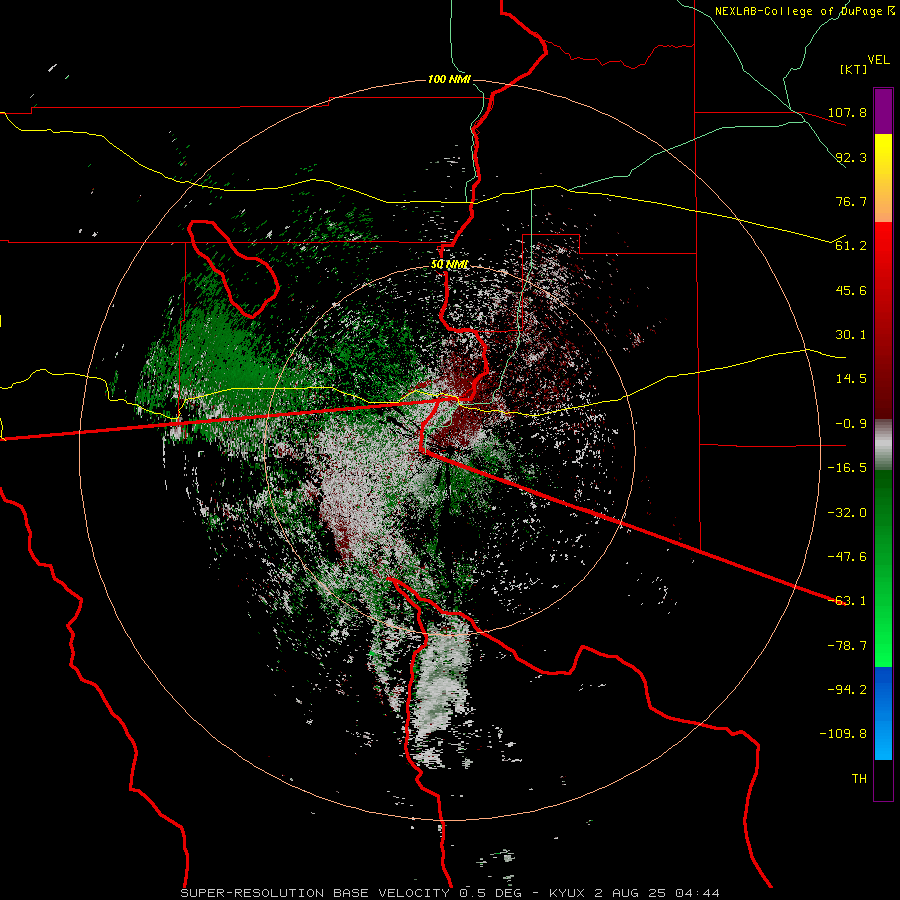
Task: Click the -78.7 velocity scale value
Action: point(847,646)
